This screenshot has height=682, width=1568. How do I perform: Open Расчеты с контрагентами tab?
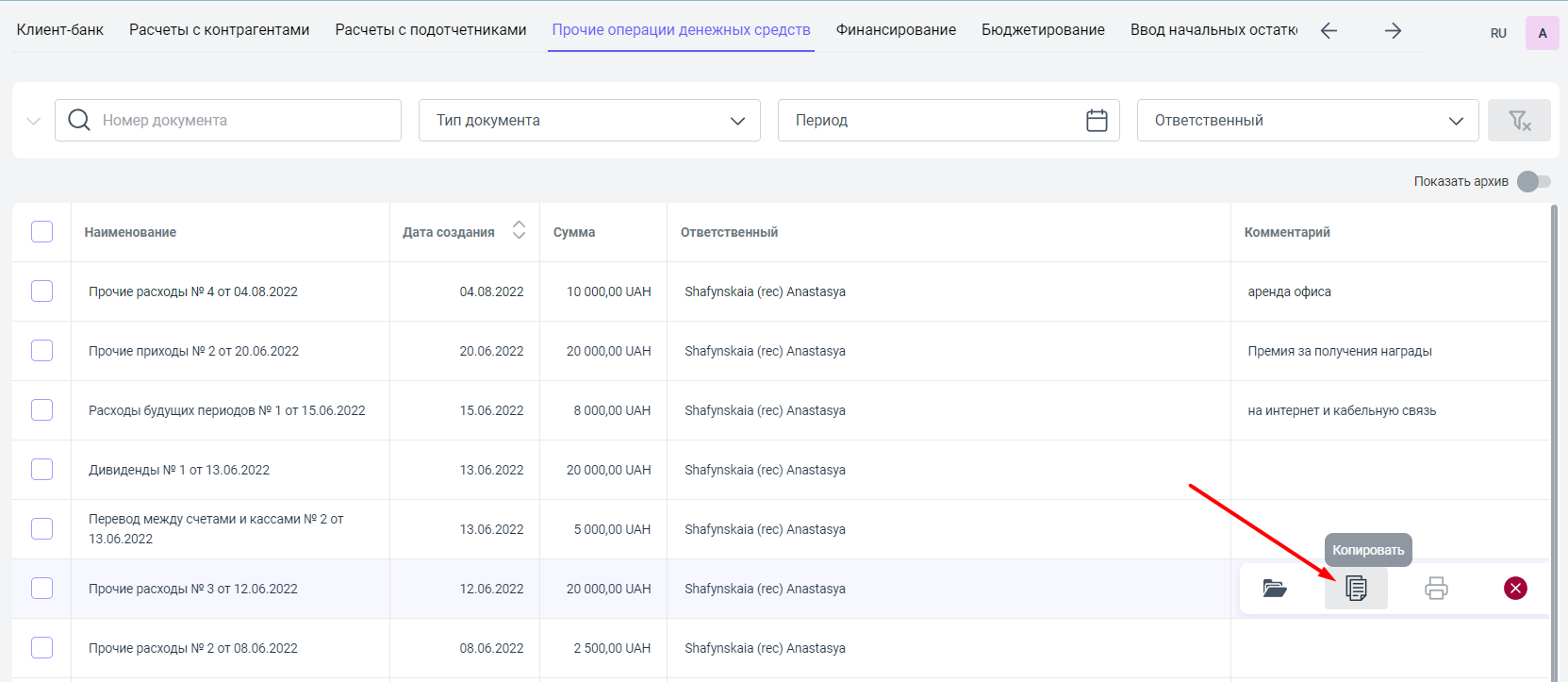click(x=219, y=30)
